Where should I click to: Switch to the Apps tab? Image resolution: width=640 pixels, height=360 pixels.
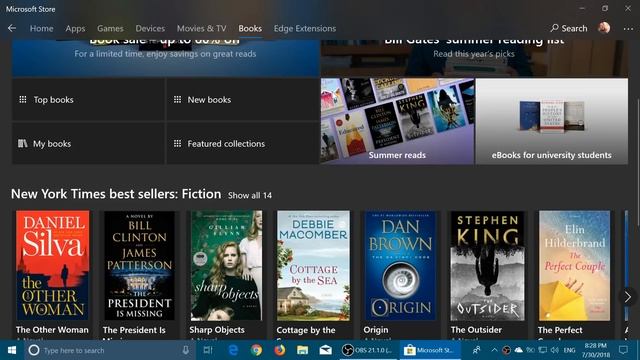point(75,28)
